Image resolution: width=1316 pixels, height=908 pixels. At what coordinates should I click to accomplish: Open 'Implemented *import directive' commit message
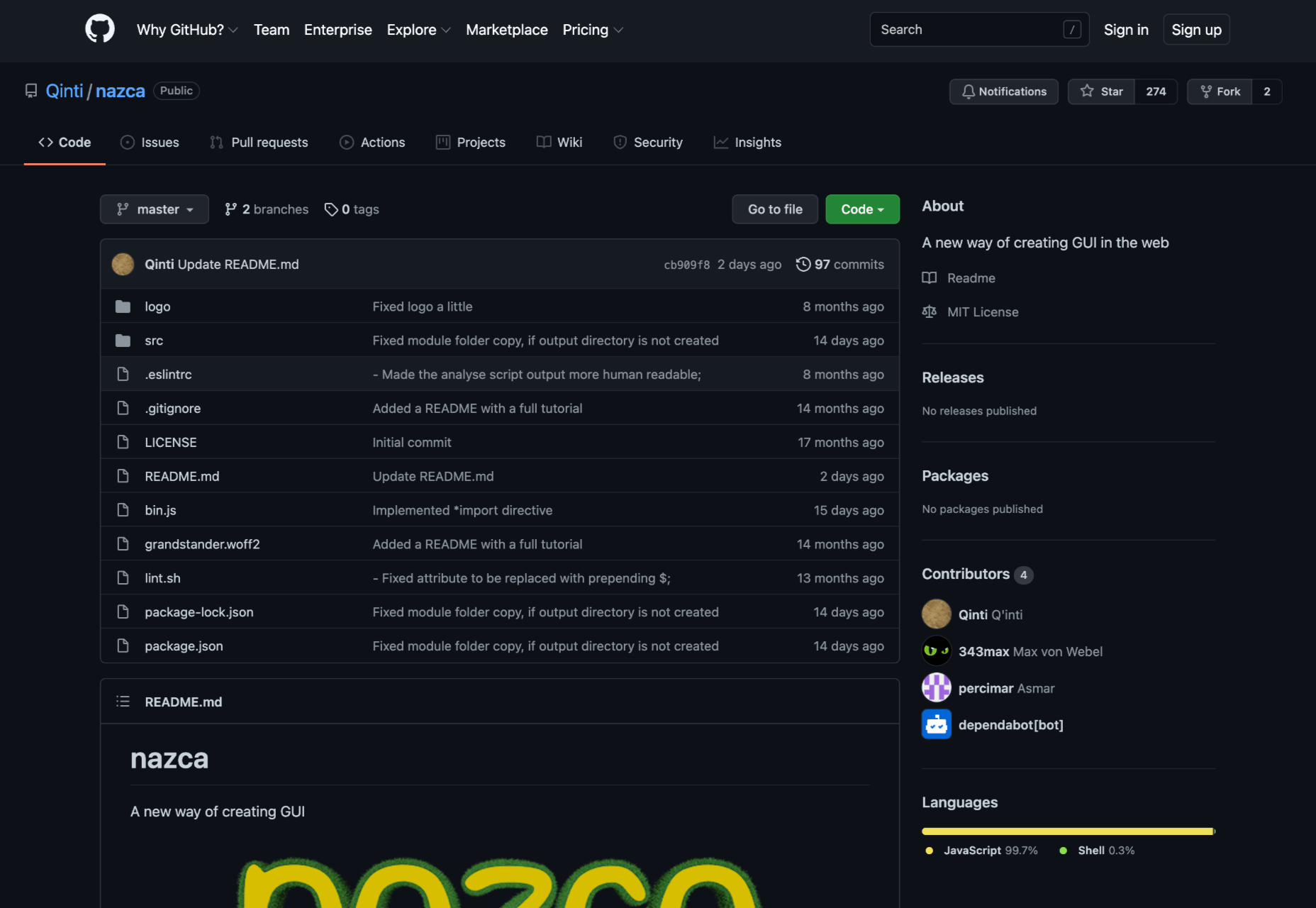(462, 510)
